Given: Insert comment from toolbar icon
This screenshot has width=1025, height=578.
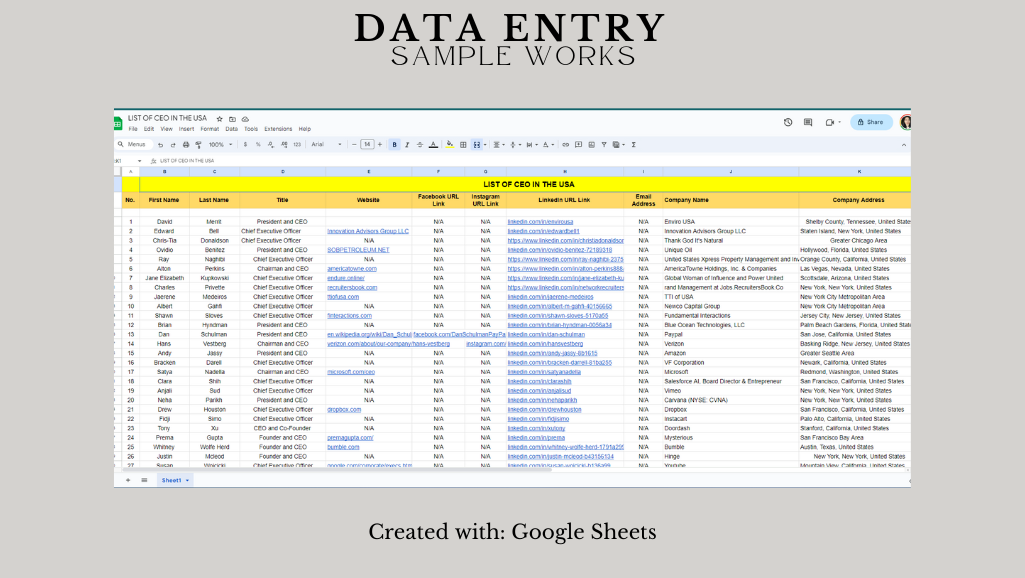Looking at the screenshot, I should pos(579,144).
